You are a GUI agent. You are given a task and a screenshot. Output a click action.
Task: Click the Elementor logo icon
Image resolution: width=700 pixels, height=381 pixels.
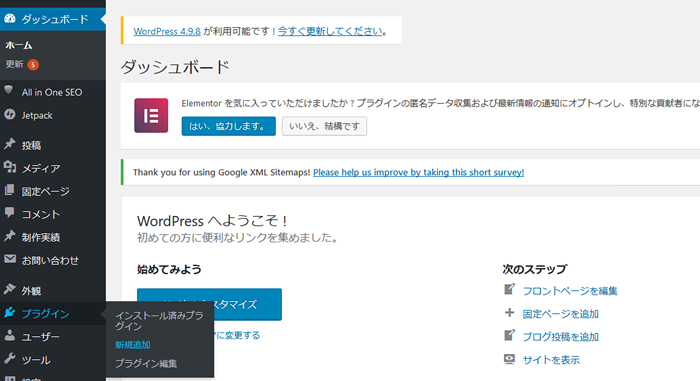point(151,116)
